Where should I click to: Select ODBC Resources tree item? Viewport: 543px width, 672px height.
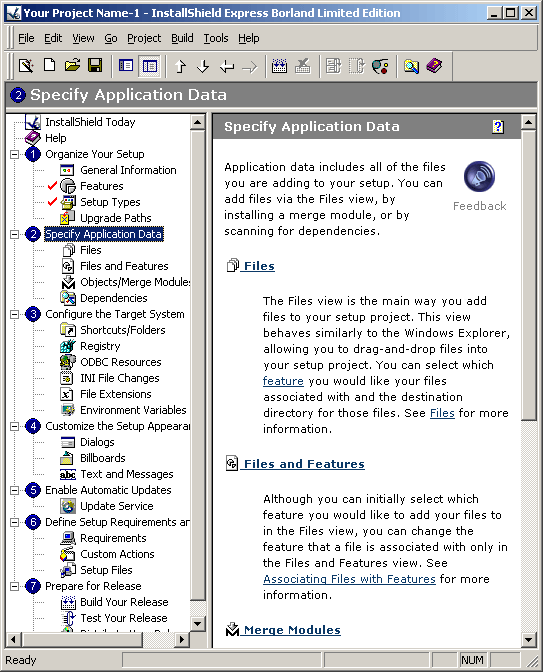(x=121, y=362)
